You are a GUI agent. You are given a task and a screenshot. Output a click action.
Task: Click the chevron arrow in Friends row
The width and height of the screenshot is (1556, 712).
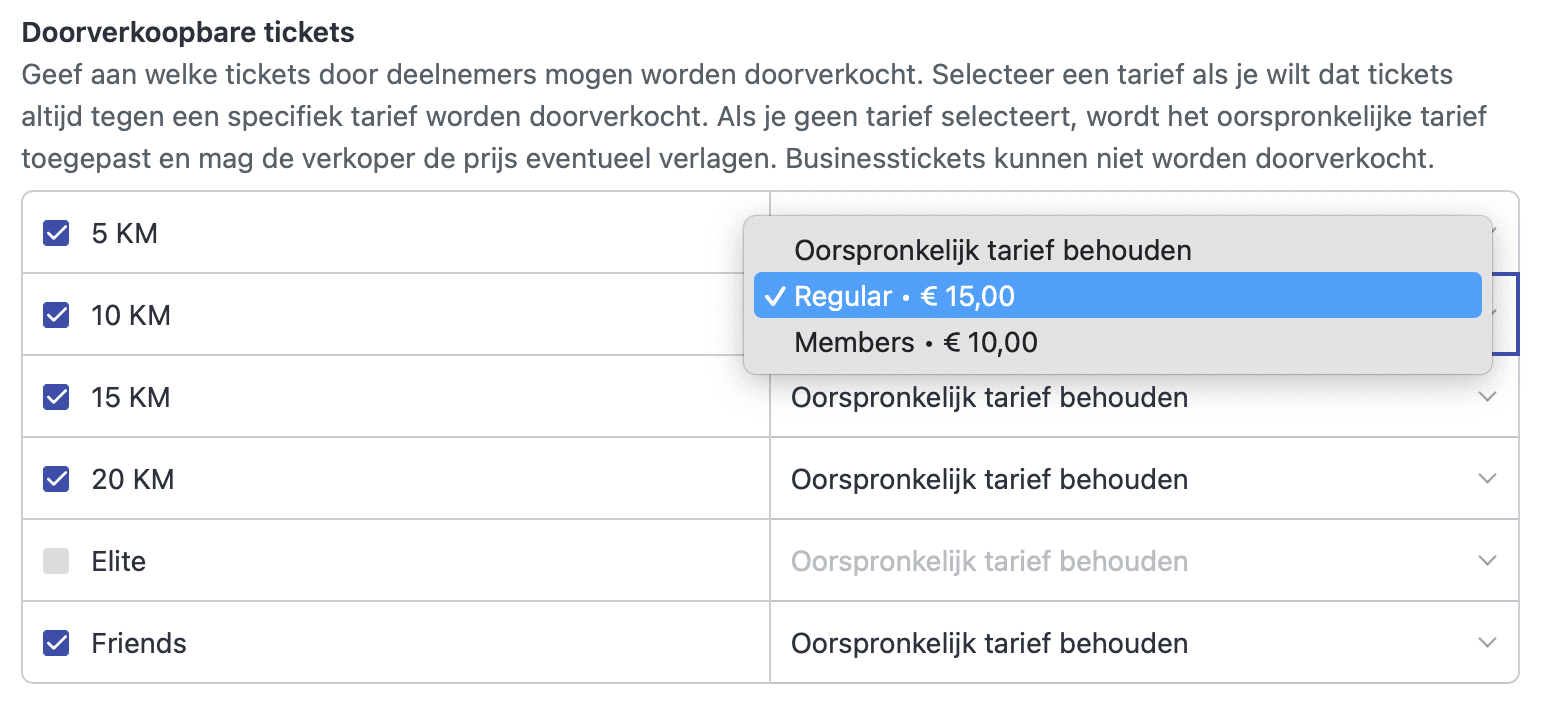1487,642
